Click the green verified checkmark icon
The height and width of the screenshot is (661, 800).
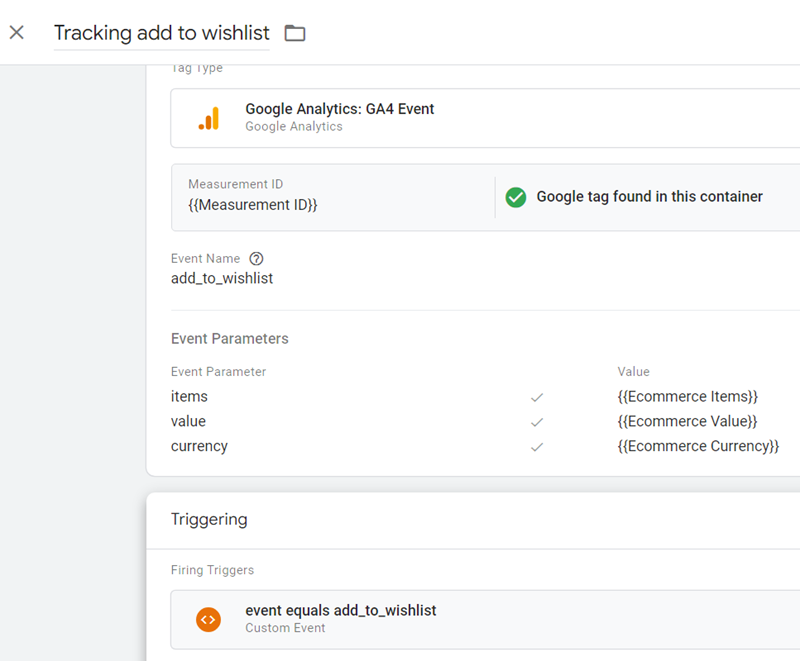point(516,197)
